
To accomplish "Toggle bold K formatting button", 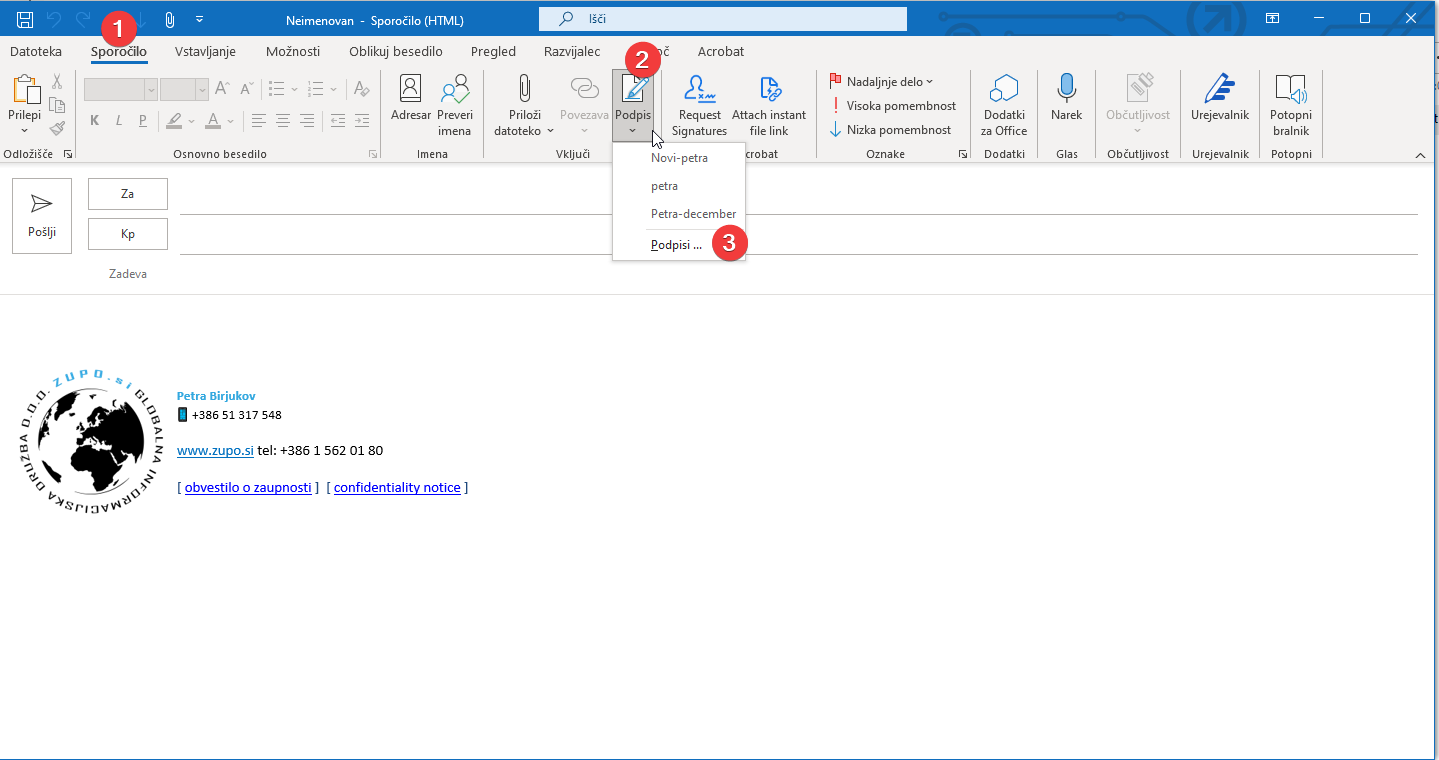I will pos(95,121).
